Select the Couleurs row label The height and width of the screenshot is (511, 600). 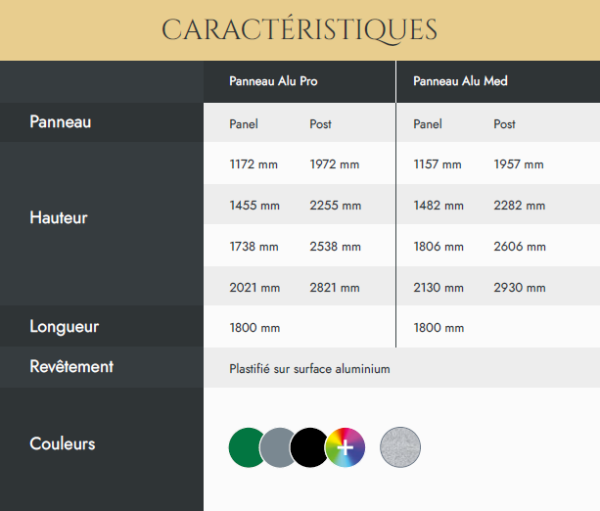point(62,444)
